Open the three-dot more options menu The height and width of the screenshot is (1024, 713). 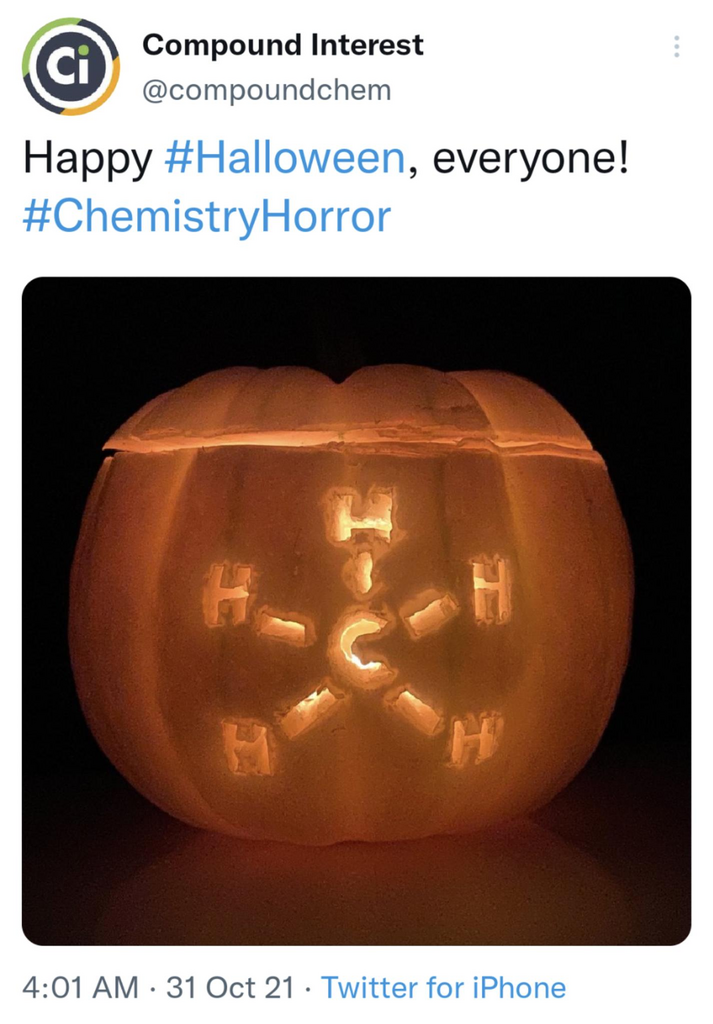pyautogui.click(x=676, y=46)
